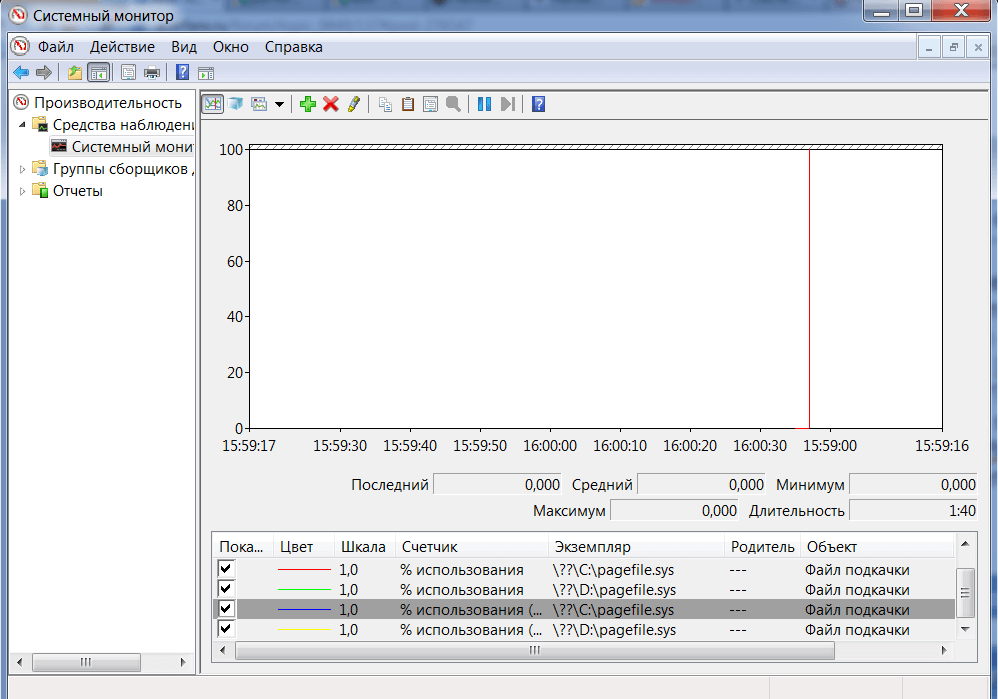Click the green Add counter plus icon
Viewport: 998px width, 699px height.
[308, 104]
